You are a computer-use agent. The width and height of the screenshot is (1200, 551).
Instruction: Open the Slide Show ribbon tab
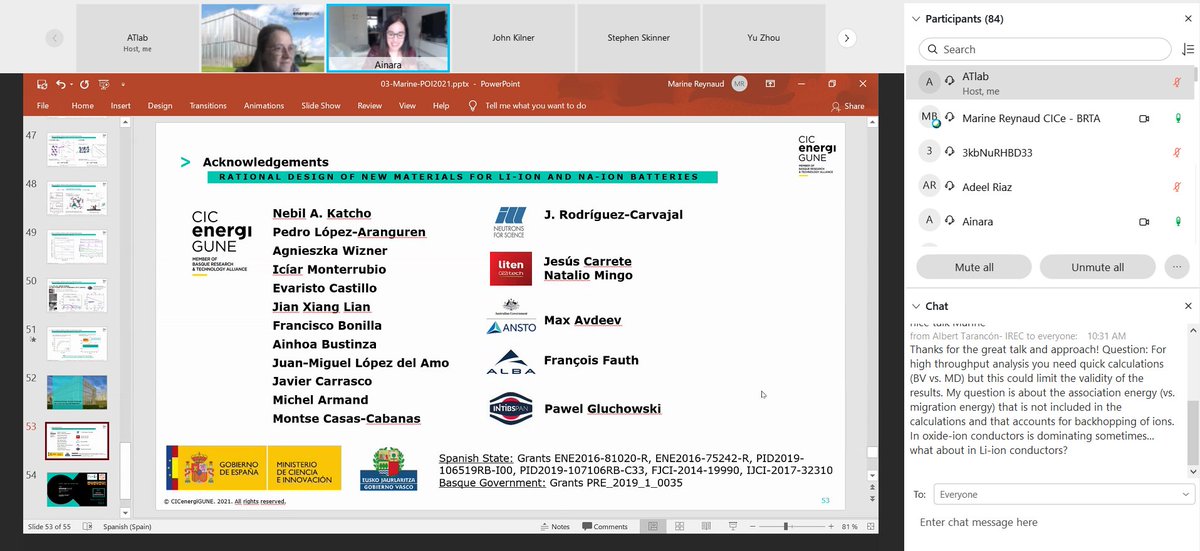tap(321, 106)
